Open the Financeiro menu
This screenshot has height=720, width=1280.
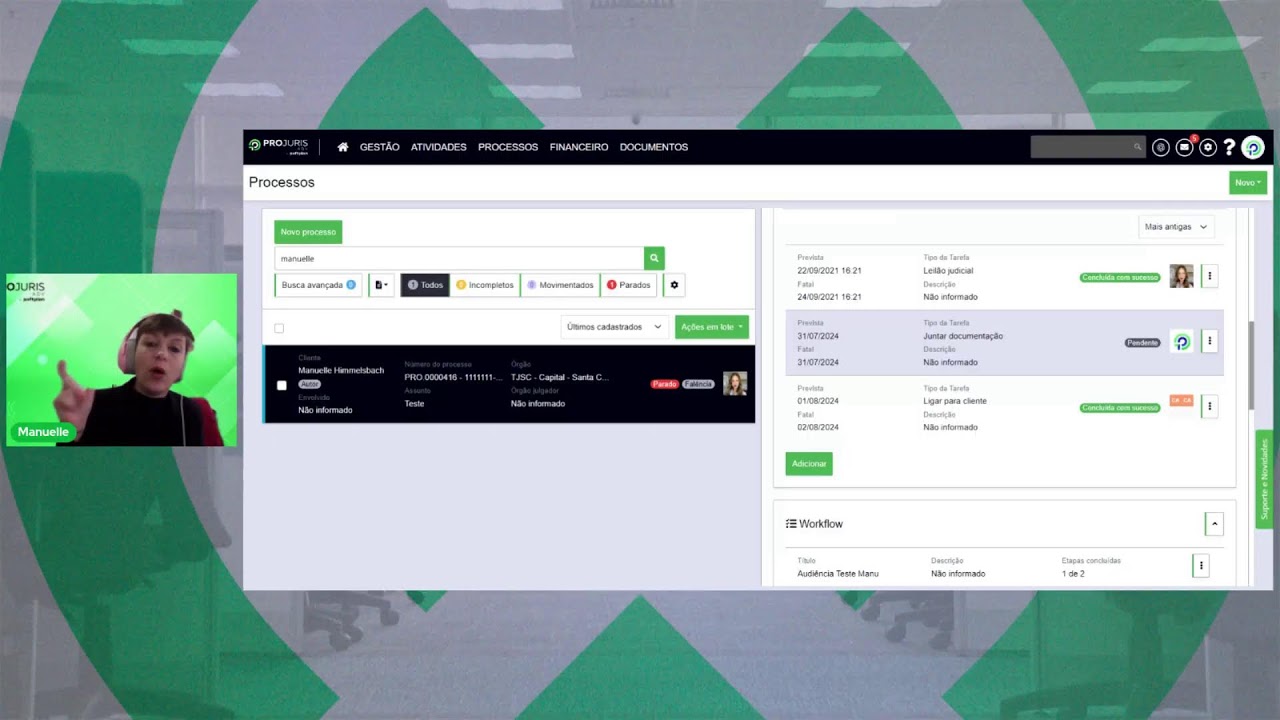tap(579, 147)
